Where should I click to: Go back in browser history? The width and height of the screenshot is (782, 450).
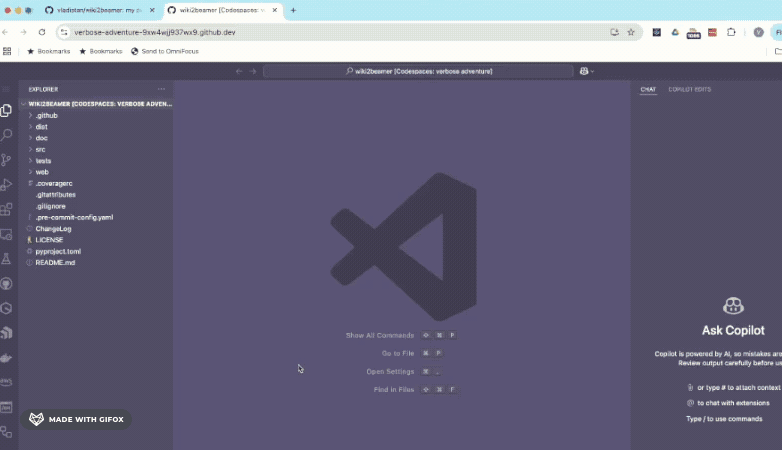point(5,32)
